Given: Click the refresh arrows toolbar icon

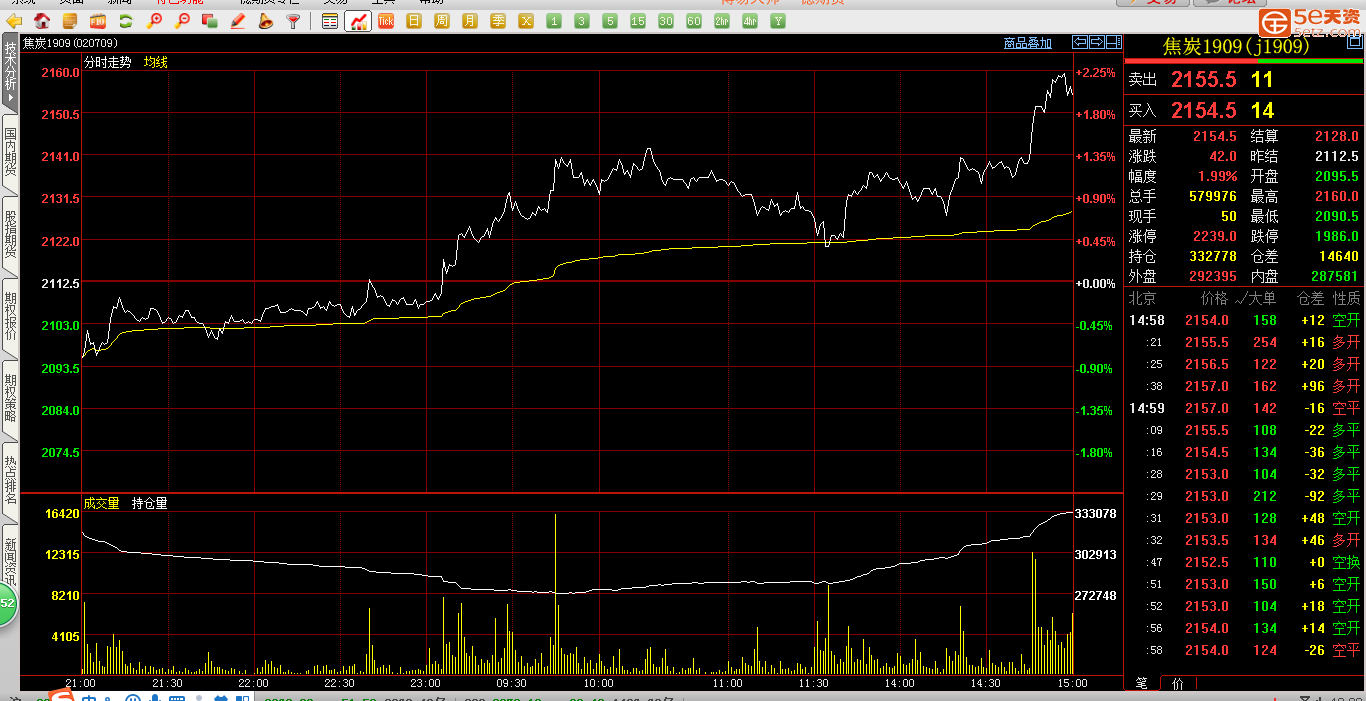Looking at the screenshot, I should click(126, 21).
